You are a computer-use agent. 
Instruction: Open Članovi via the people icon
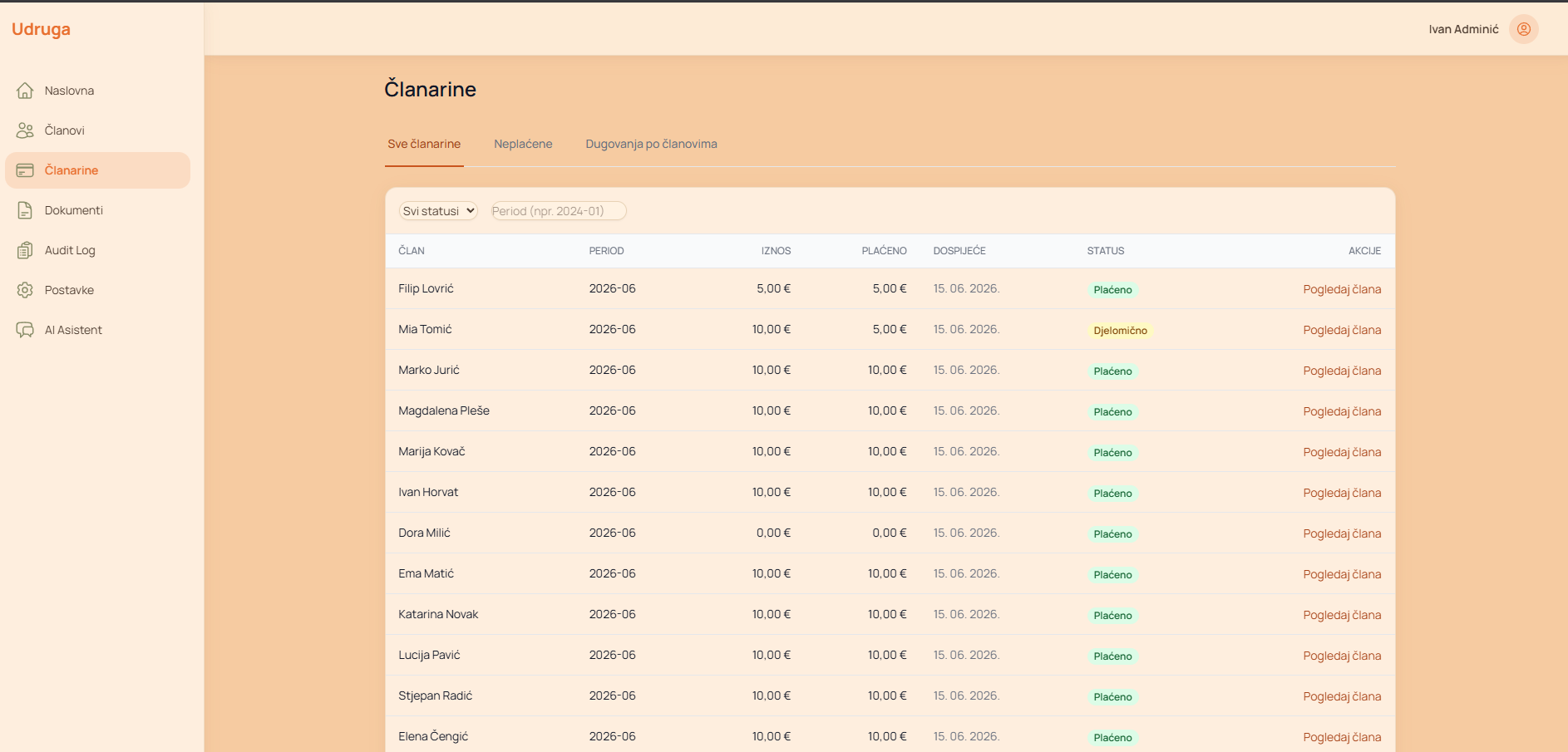(x=25, y=130)
